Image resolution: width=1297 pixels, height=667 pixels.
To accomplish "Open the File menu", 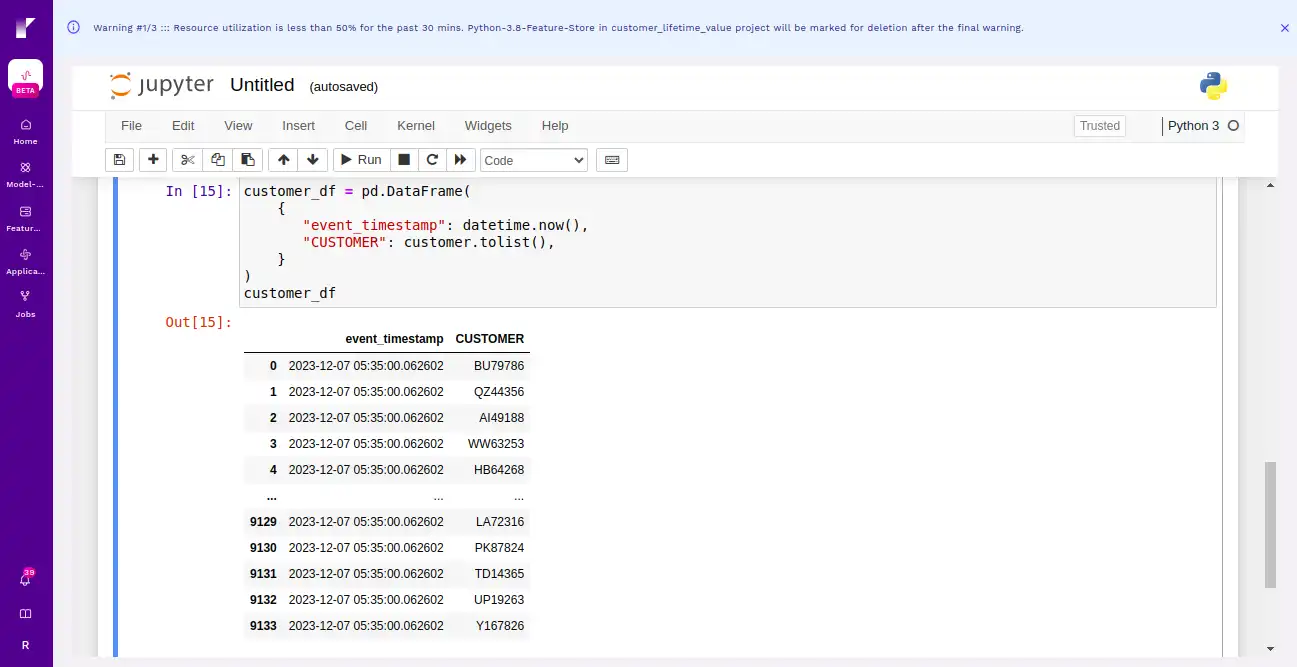I will tap(131, 126).
